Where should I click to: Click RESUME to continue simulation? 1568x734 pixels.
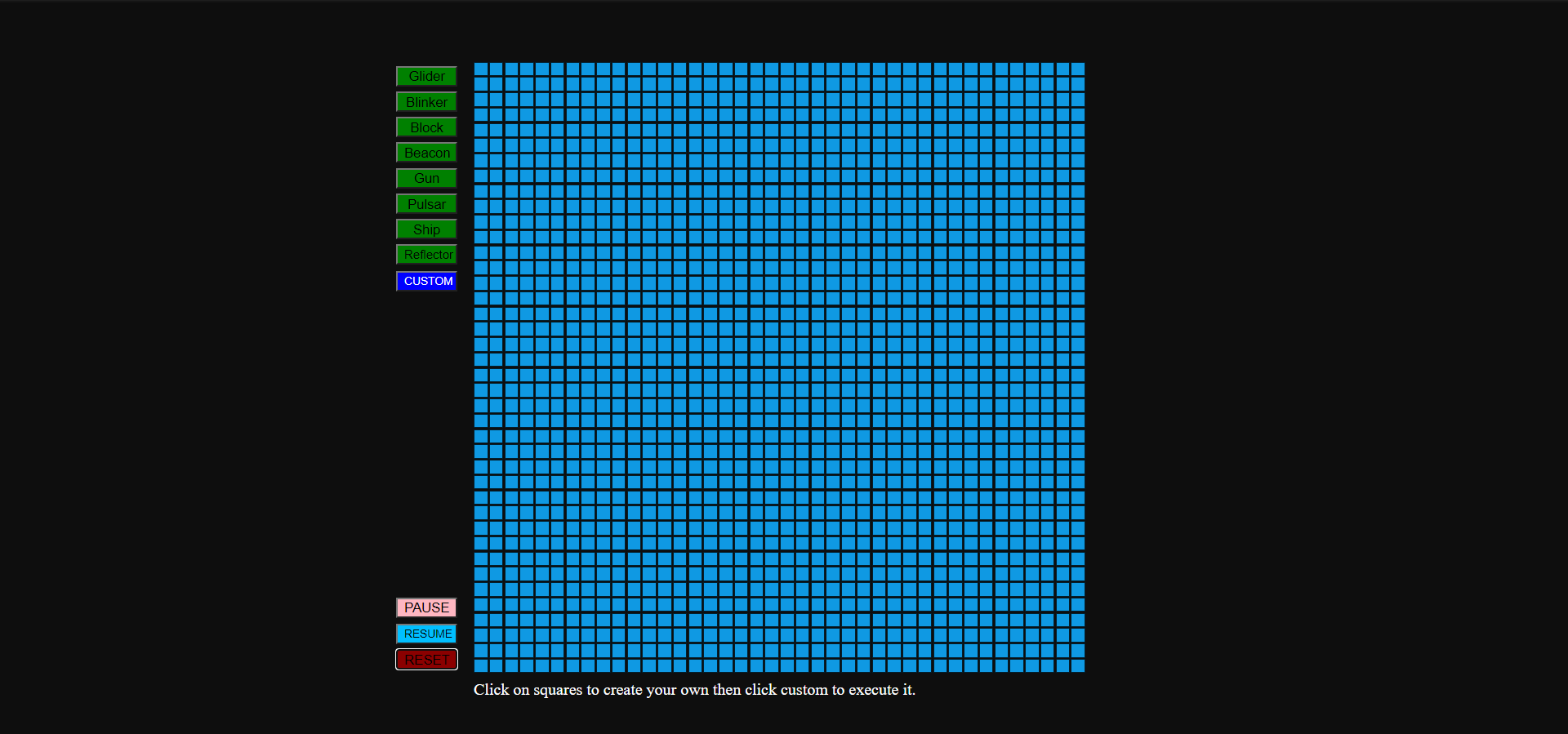[x=426, y=634]
